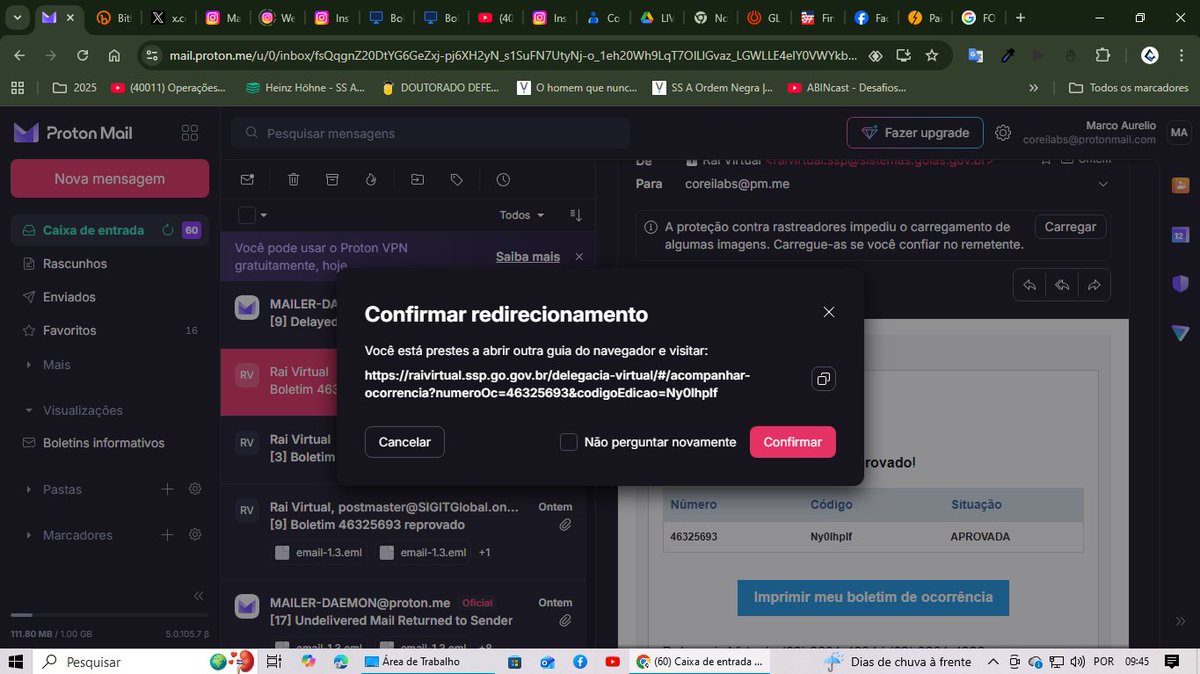Click the Pesquisar mensagens search field
The width and height of the screenshot is (1200, 674).
click(430, 133)
